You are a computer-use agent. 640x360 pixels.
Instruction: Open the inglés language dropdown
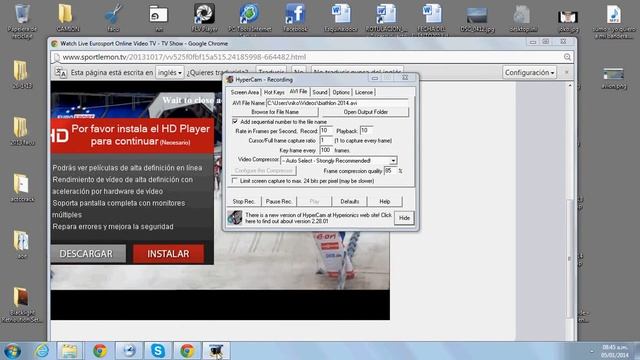(170, 72)
